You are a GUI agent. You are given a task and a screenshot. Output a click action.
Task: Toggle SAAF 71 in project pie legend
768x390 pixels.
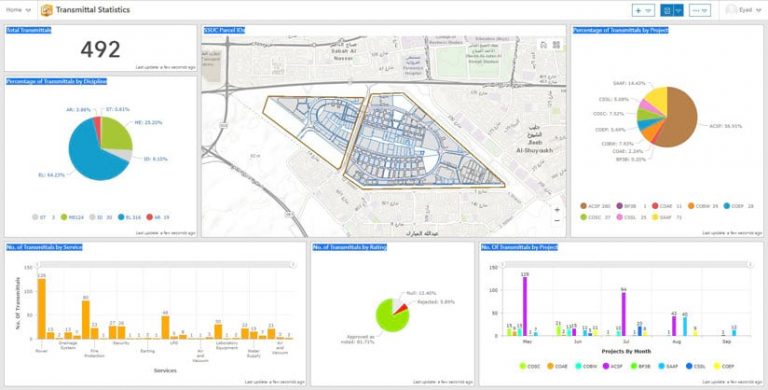667,217
